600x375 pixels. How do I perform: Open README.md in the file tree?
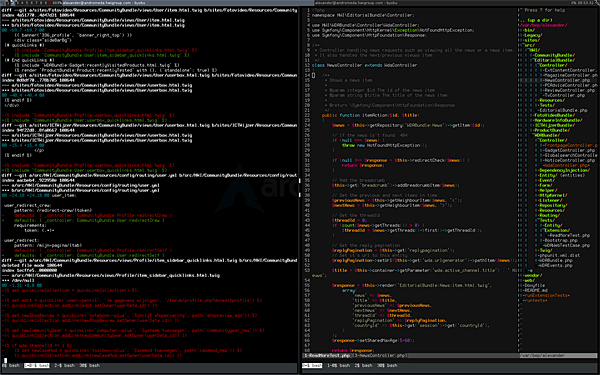click(x=535, y=290)
